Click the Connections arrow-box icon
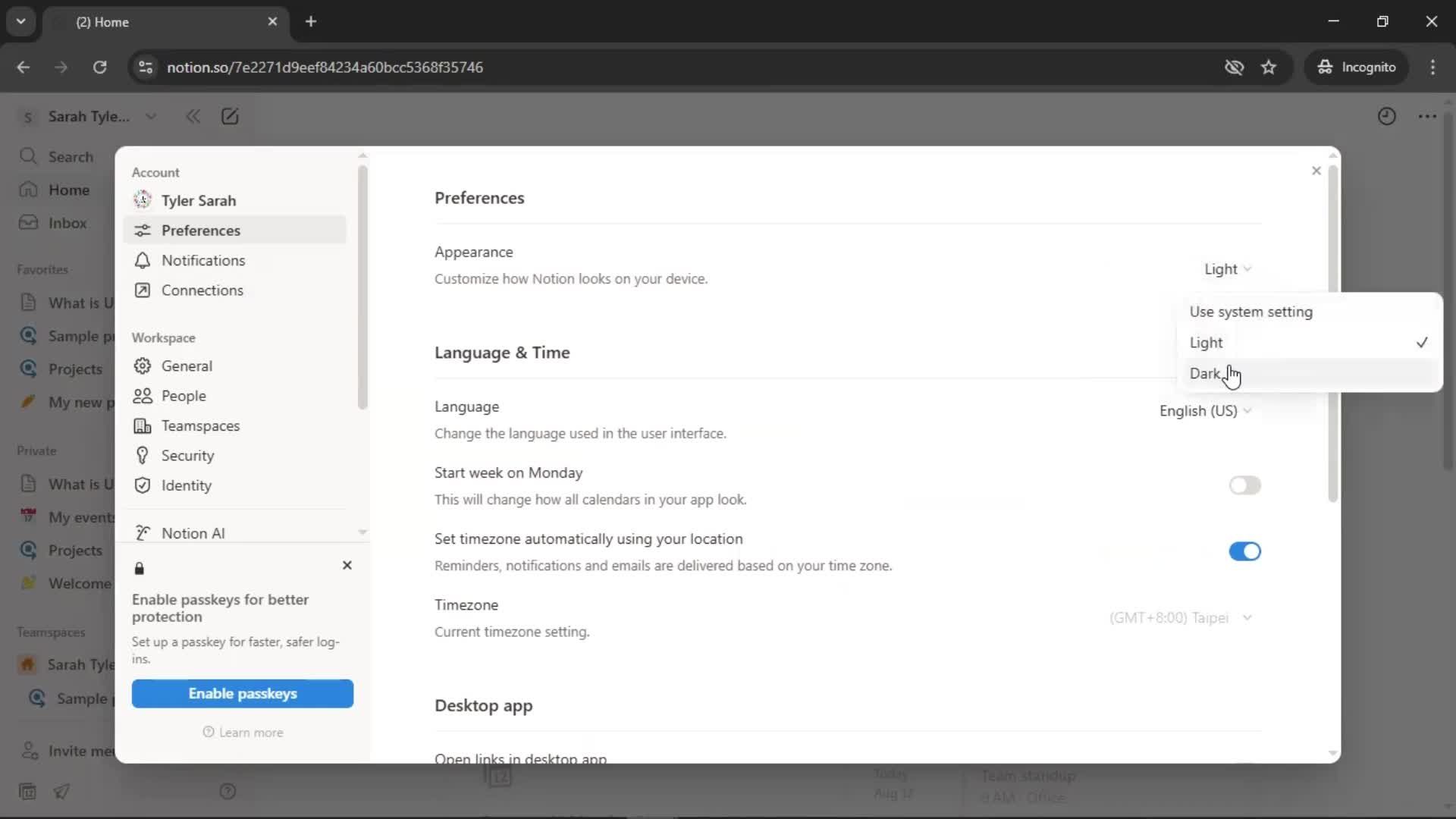1456x819 pixels. pyautogui.click(x=142, y=290)
